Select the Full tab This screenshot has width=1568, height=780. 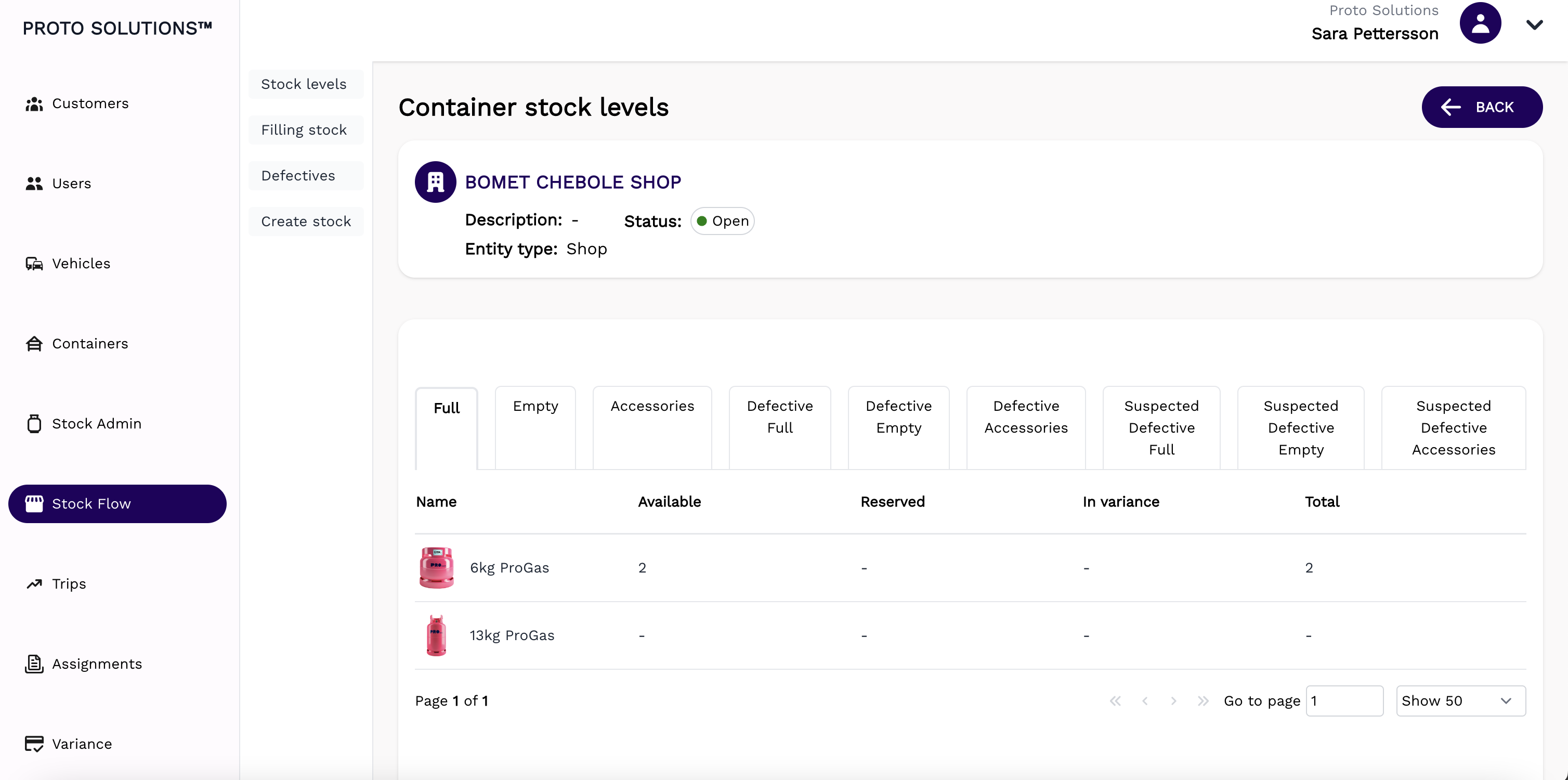point(446,428)
